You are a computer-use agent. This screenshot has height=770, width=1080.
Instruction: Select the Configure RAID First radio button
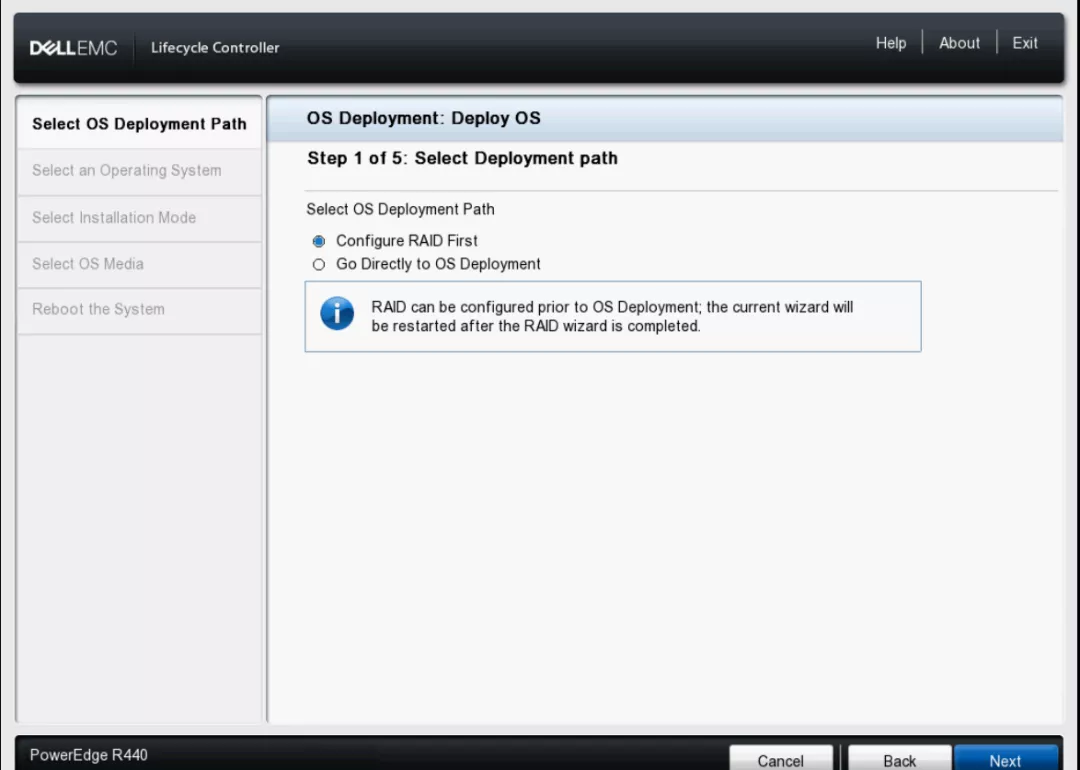(318, 241)
